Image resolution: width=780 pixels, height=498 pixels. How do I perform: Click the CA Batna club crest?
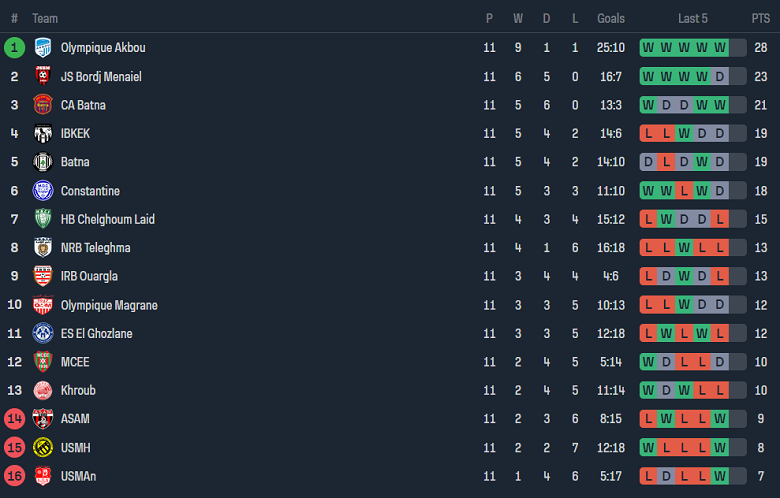[x=42, y=105]
